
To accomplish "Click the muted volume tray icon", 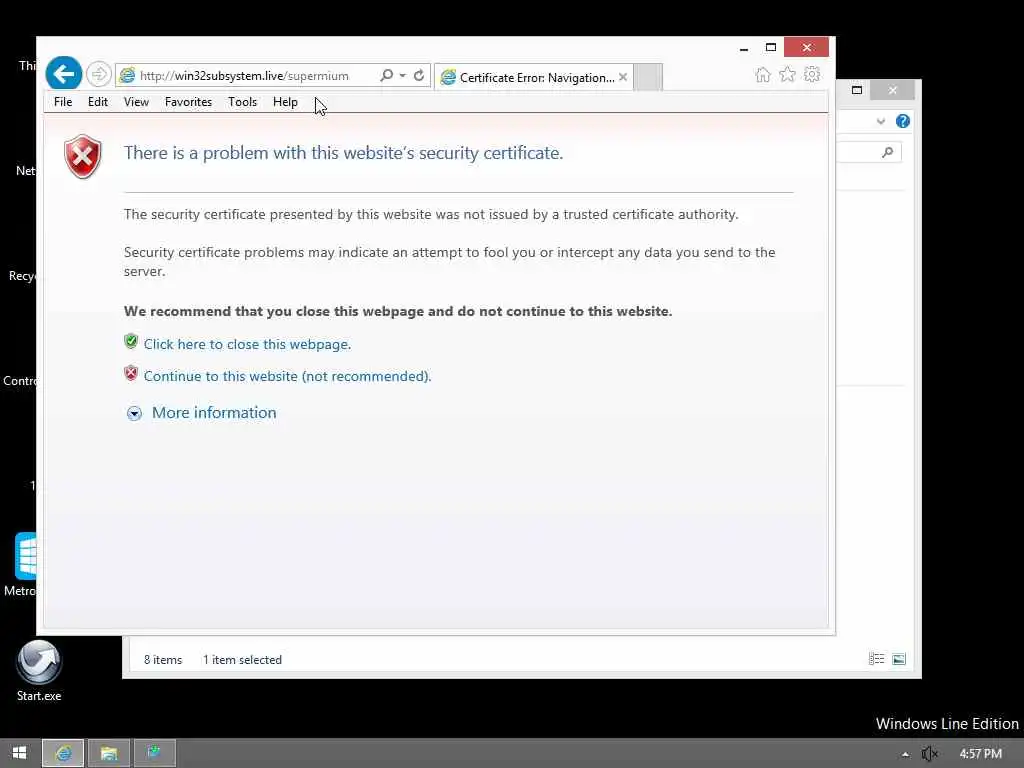I will pyautogui.click(x=929, y=754).
